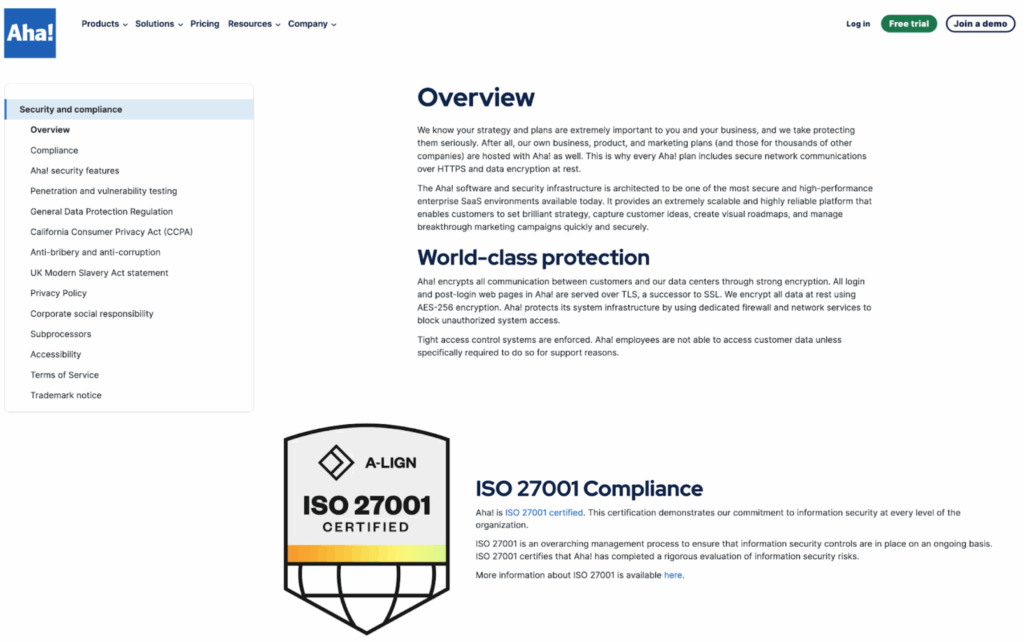Screen dimensions: 1024x642
Task: View Penetration and vulnerability testing
Action: [102, 191]
